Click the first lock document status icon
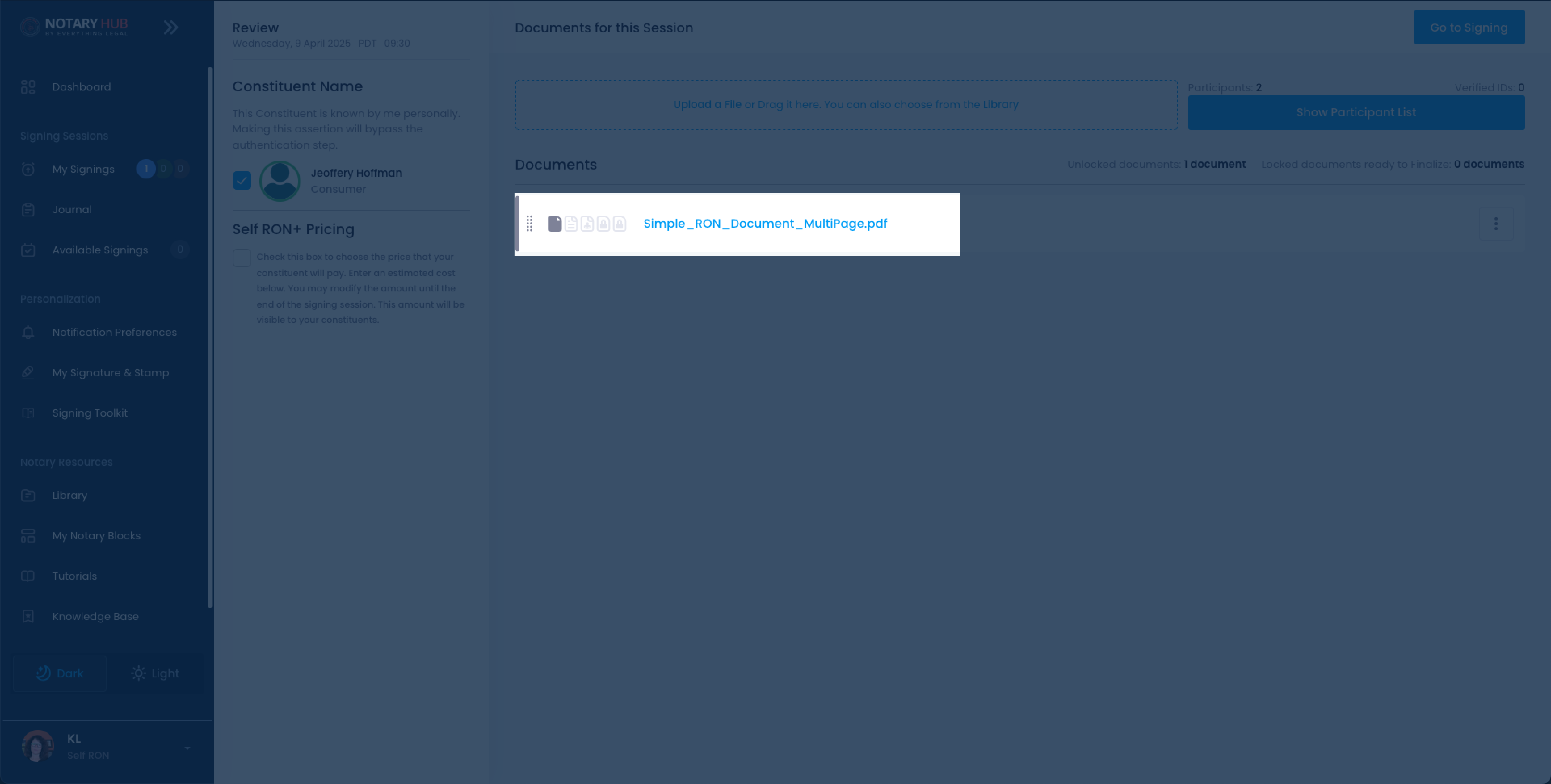 603,224
